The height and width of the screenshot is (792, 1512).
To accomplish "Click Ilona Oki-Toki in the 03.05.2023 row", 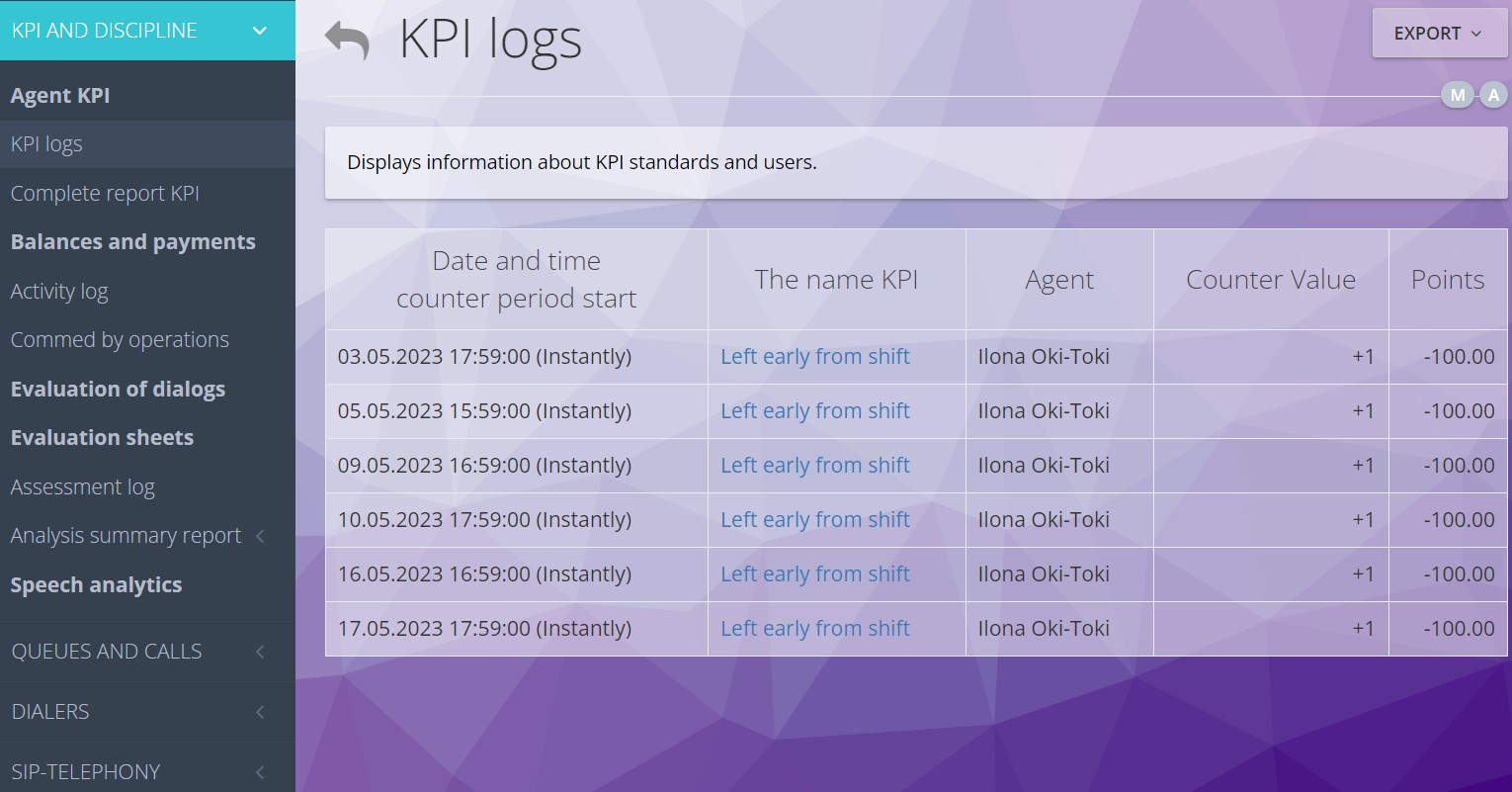I will (x=1044, y=357).
